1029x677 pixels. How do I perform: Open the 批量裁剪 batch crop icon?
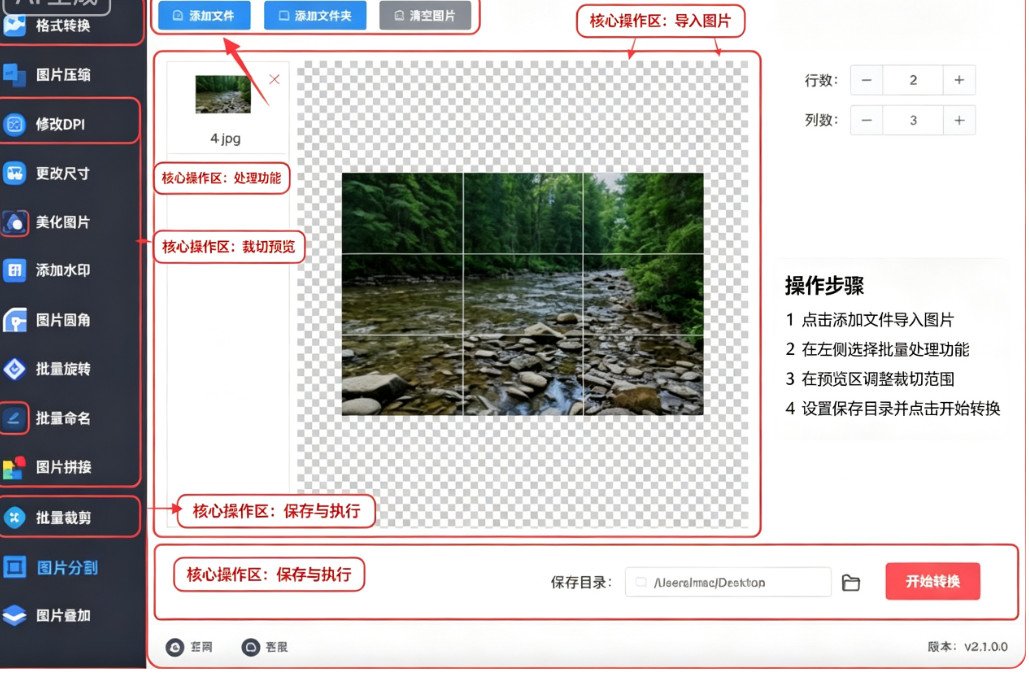click(x=14, y=518)
